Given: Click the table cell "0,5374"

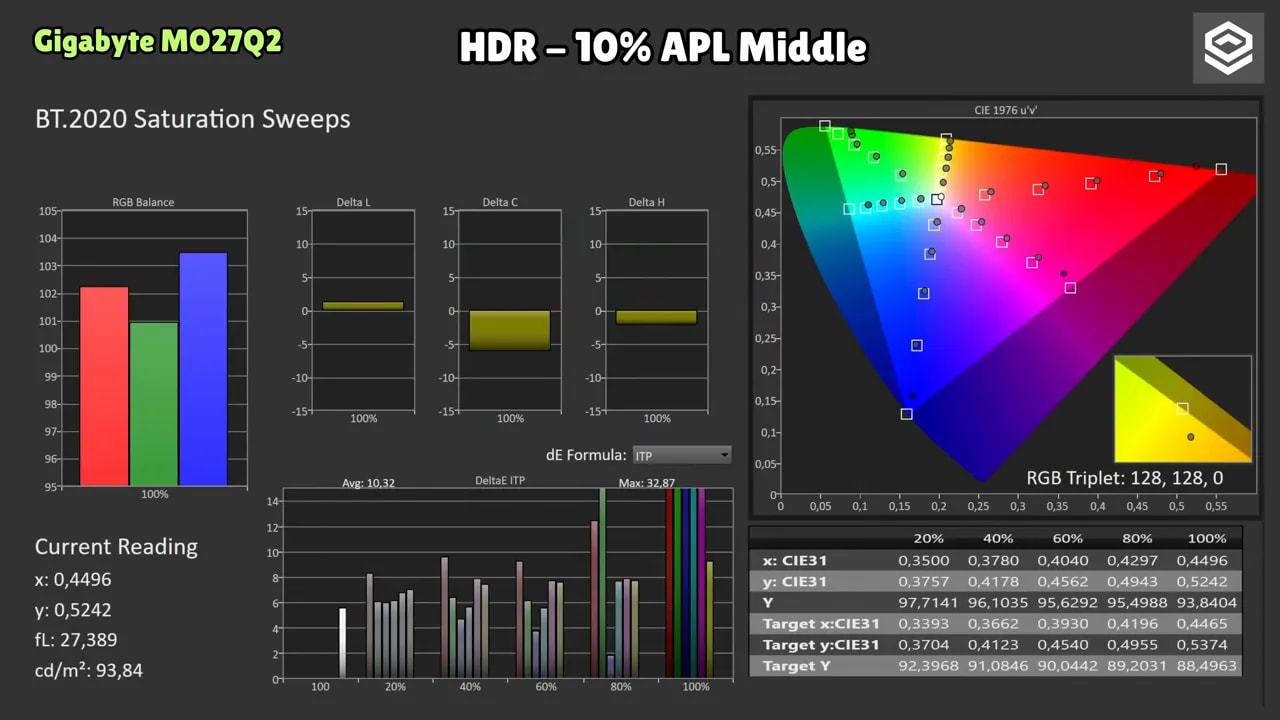Looking at the screenshot, I should 1207,644.
